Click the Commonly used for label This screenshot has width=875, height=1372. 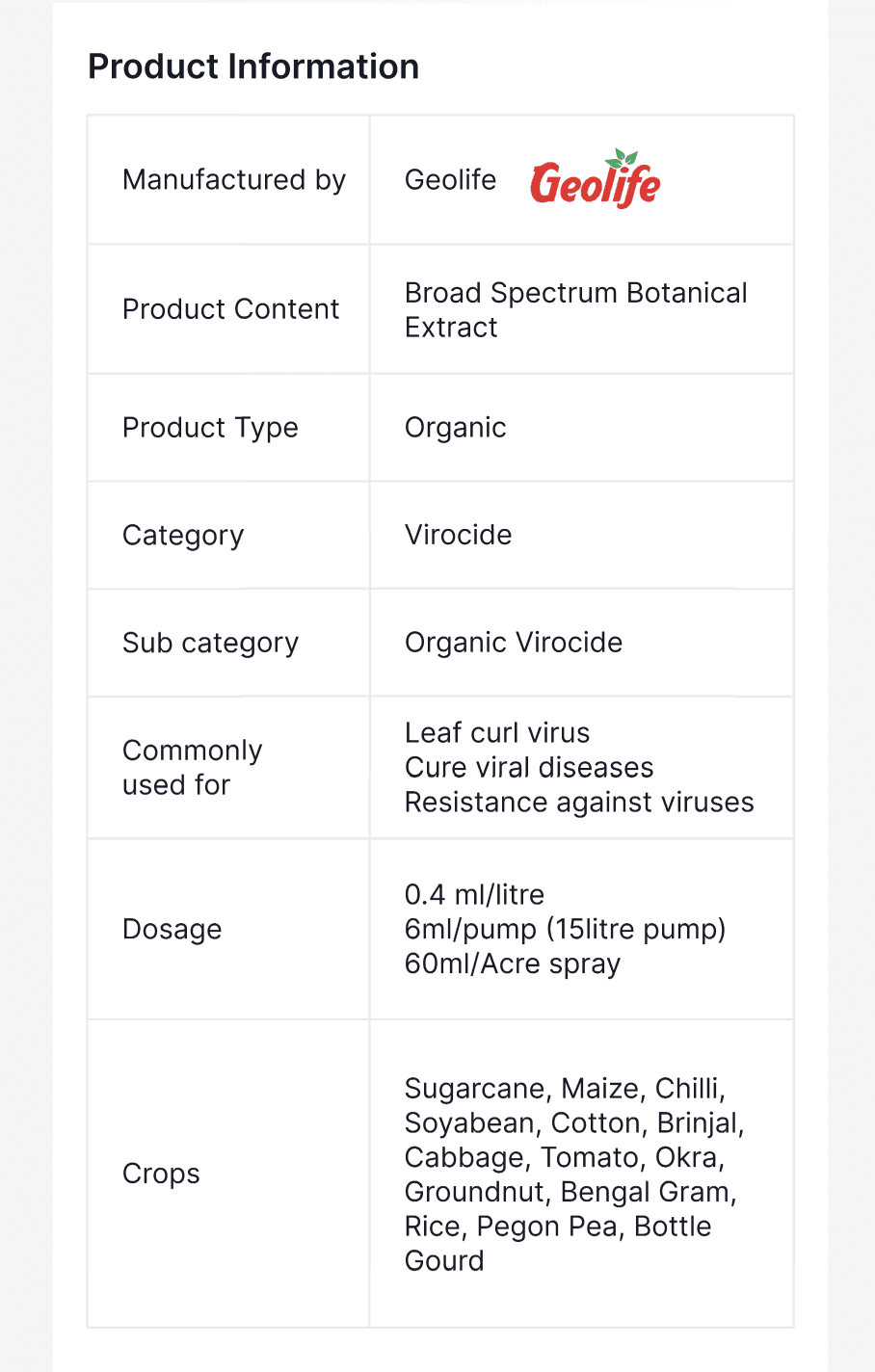[x=192, y=768]
